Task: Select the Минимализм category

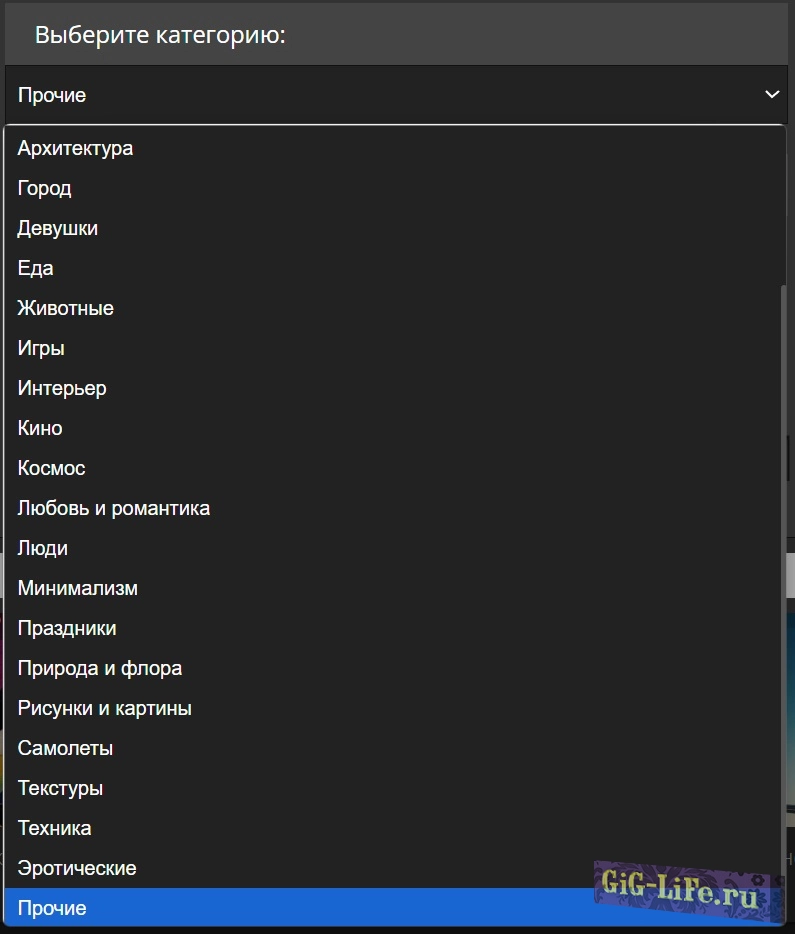Action: (x=78, y=588)
